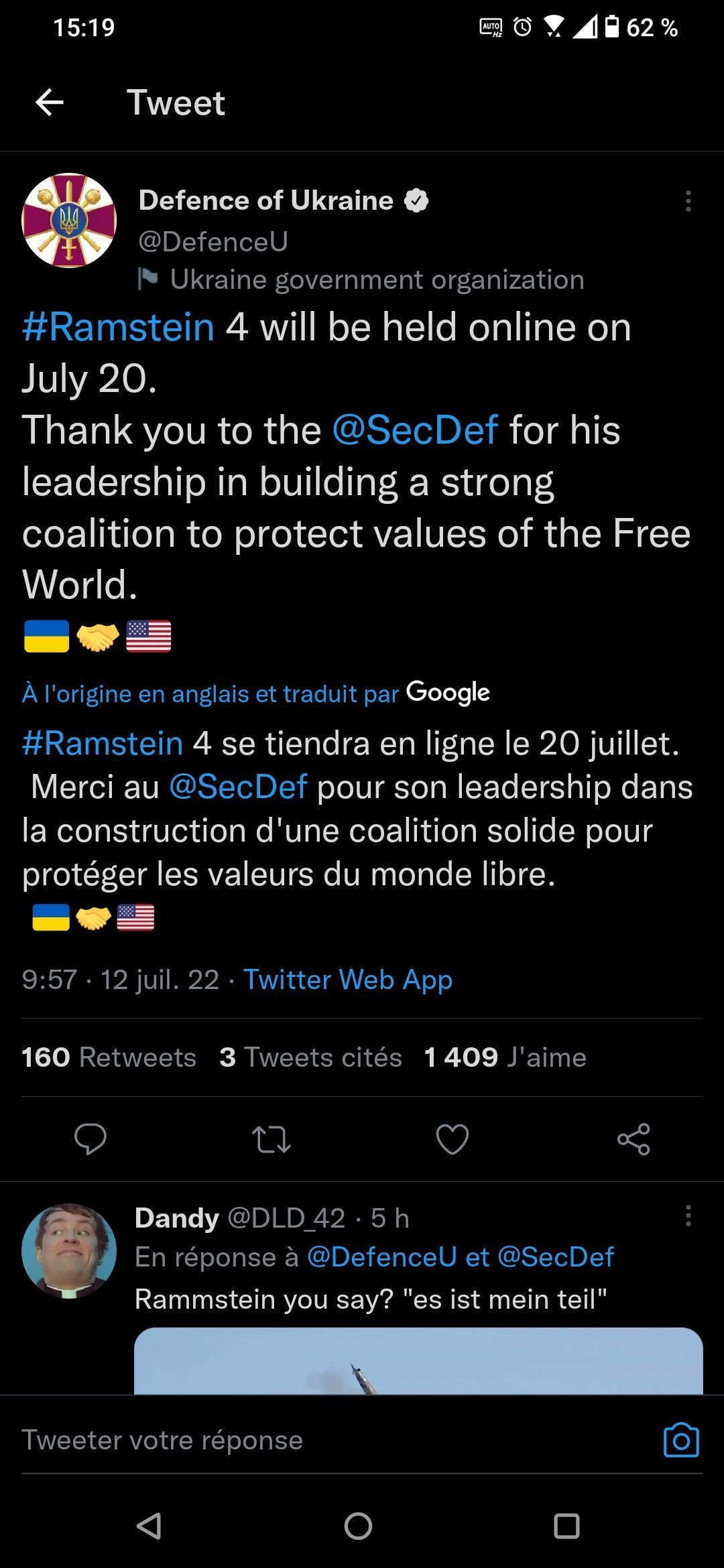Retweet using the retweet arrows icon
This screenshot has height=1568, width=724.
click(x=271, y=1138)
